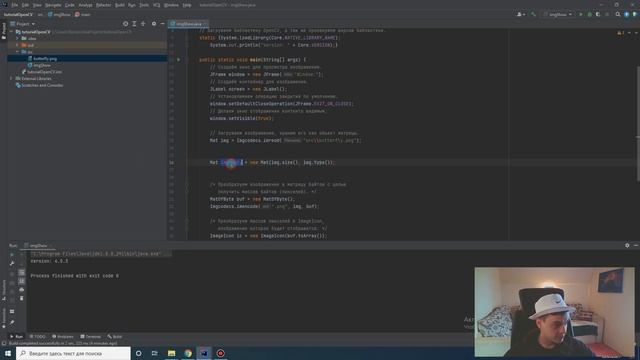The image size is (640, 360).
Task: Click Collapse All in Project panel
Action: [x=143, y=24]
